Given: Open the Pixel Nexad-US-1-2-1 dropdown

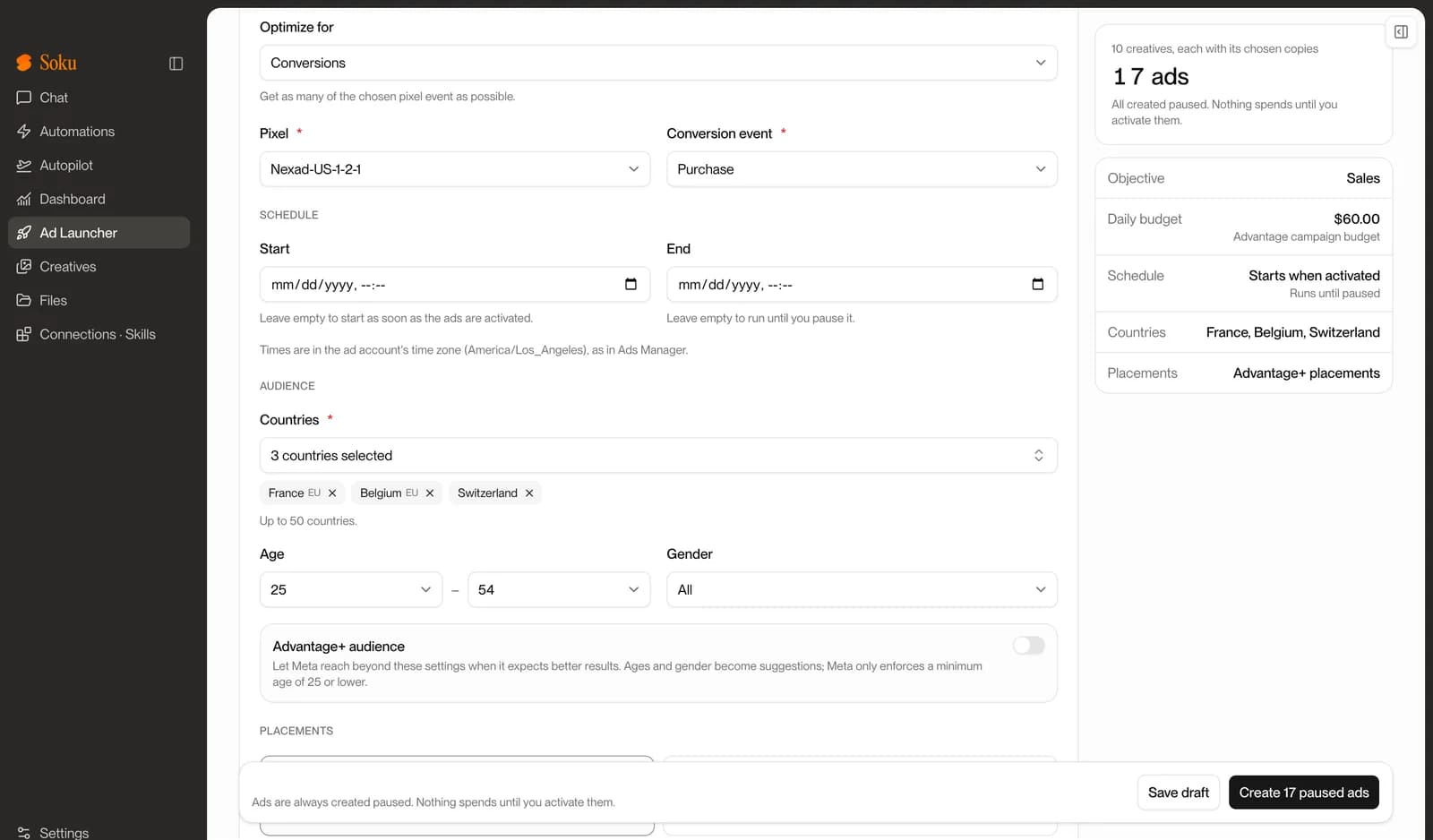Looking at the screenshot, I should 455,169.
